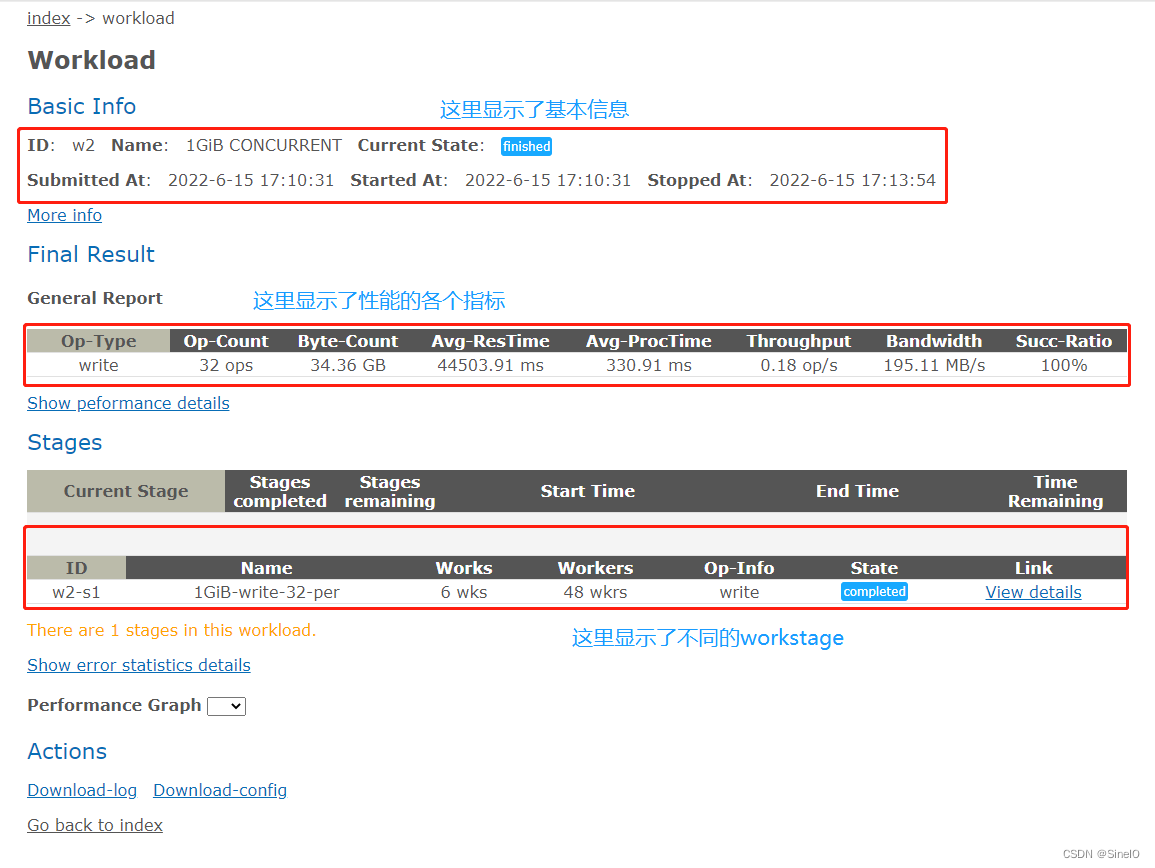Click the "completed" state badge
Image resolution: width=1155 pixels, height=868 pixels.
874,591
